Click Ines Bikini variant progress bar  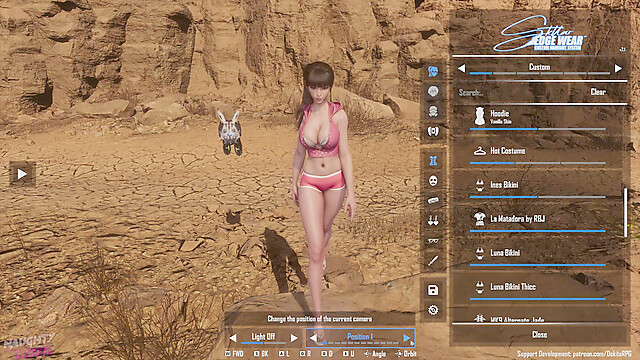pyautogui.click(x=538, y=197)
